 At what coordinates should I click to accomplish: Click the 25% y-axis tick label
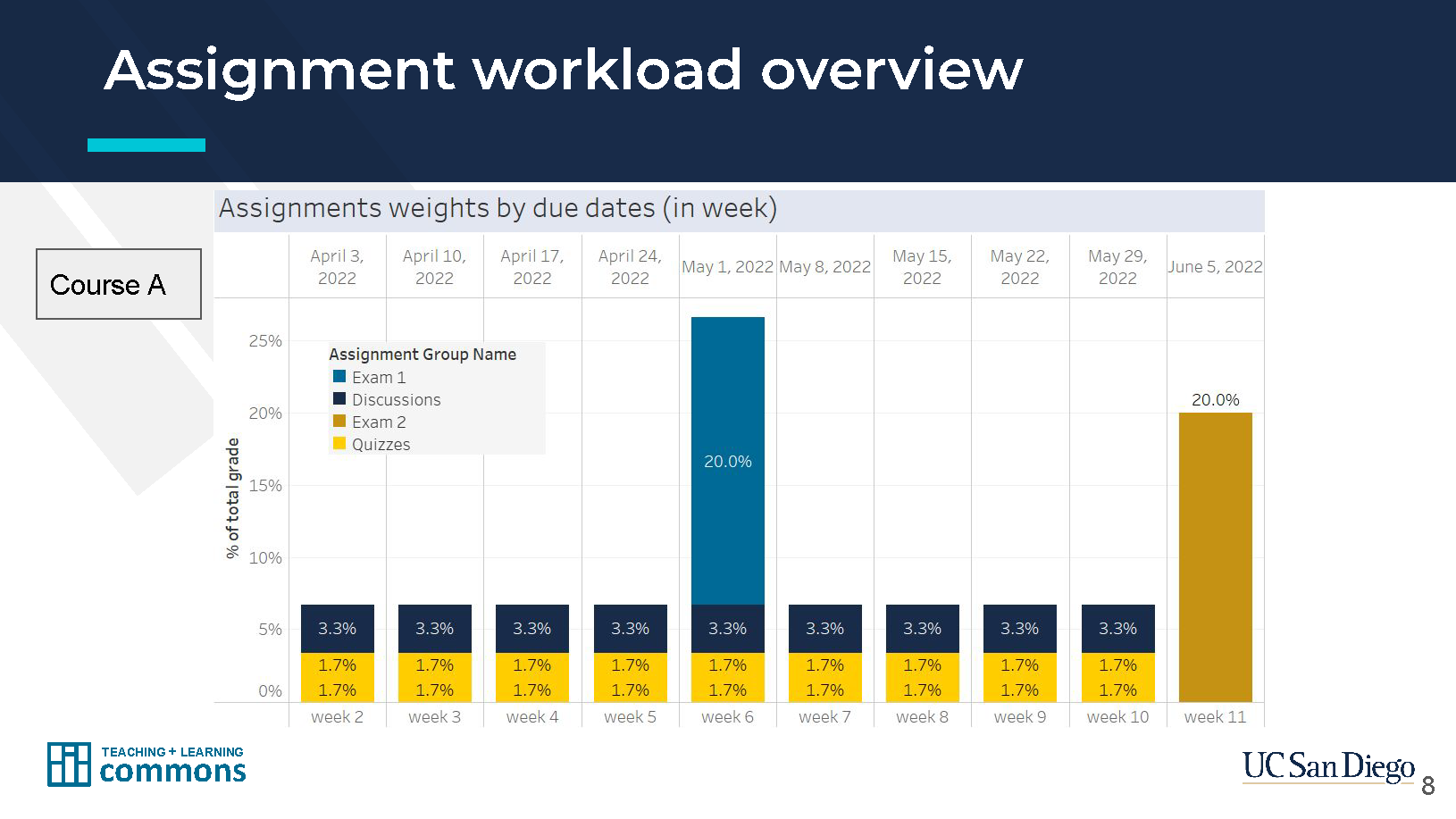click(265, 340)
